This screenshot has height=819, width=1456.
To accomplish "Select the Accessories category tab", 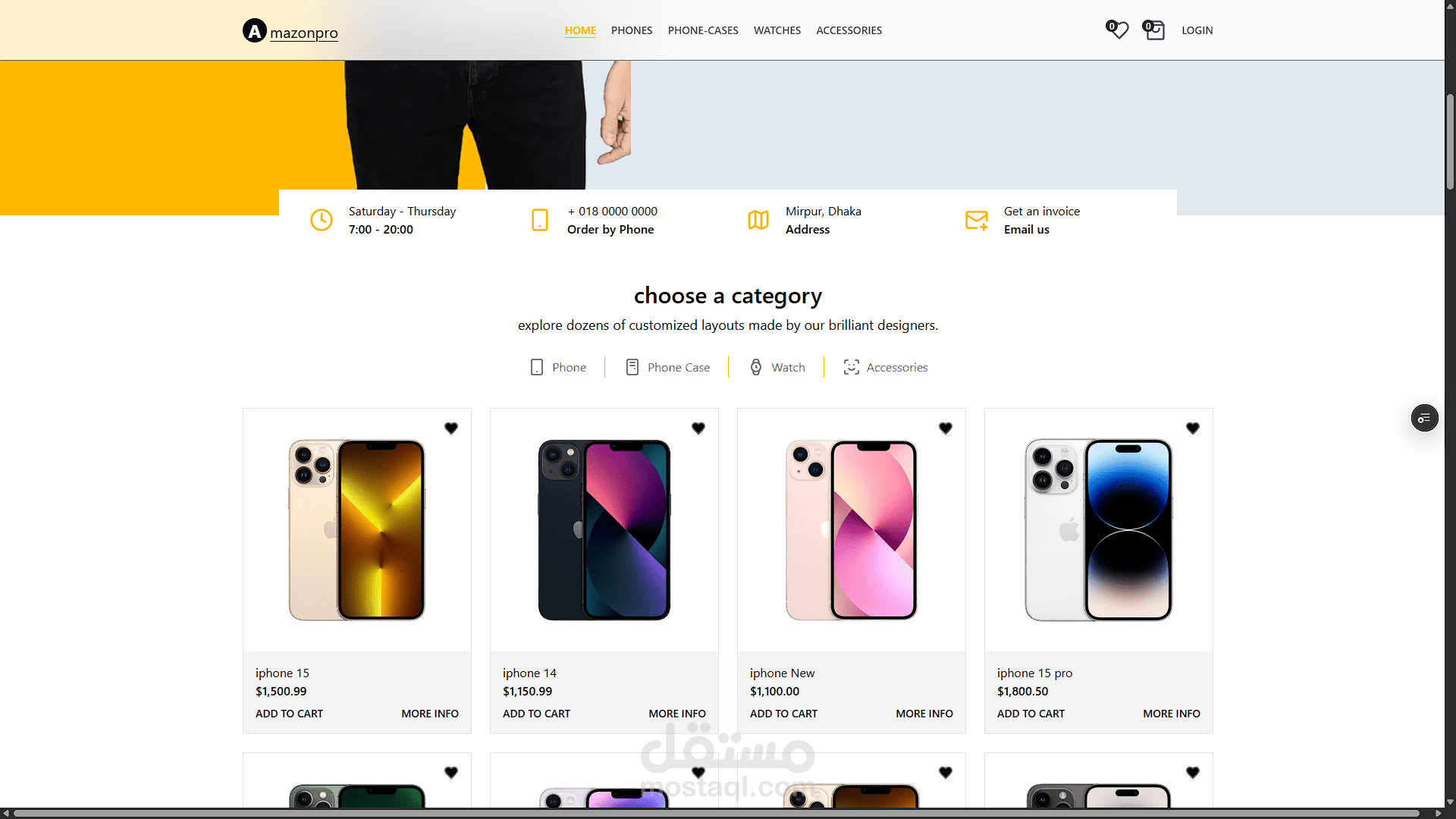I will pyautogui.click(x=885, y=367).
